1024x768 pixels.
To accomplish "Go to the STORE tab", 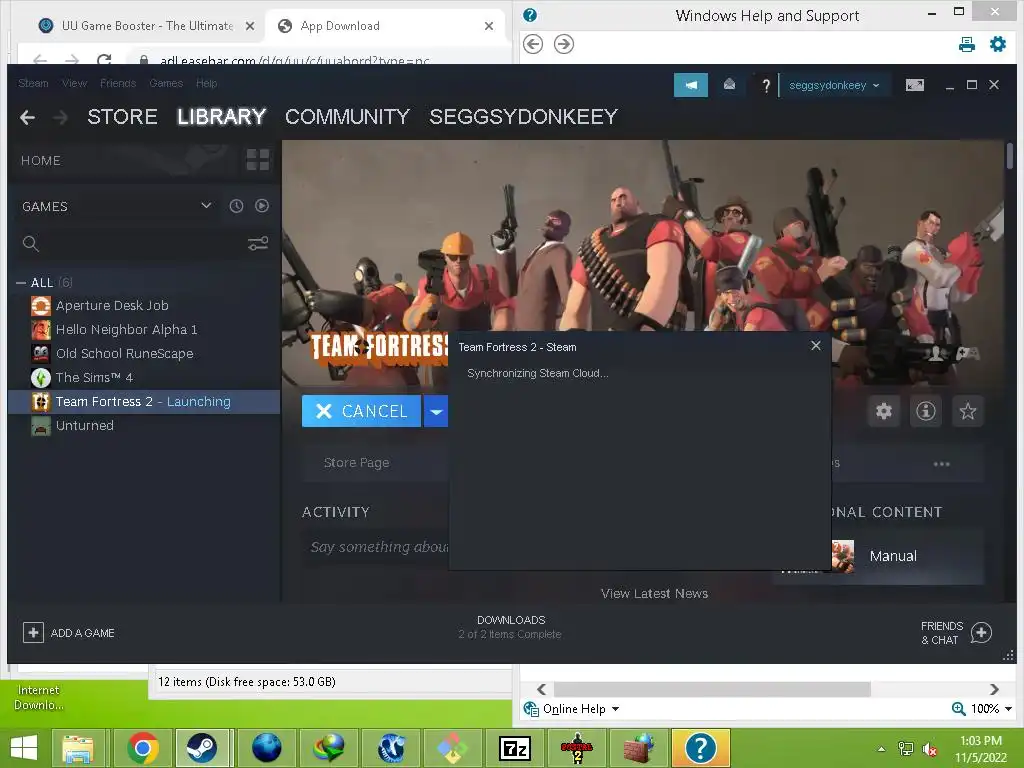I will pos(122,117).
